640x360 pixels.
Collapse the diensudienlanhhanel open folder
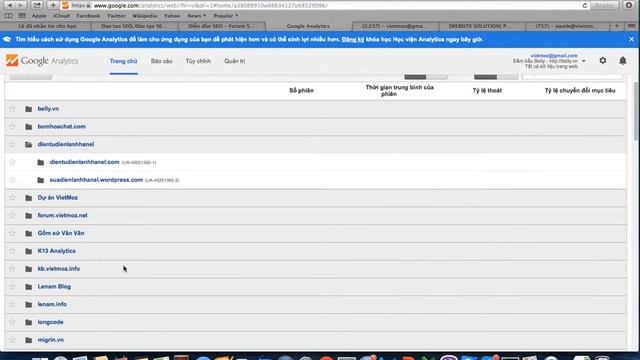click(x=29, y=144)
